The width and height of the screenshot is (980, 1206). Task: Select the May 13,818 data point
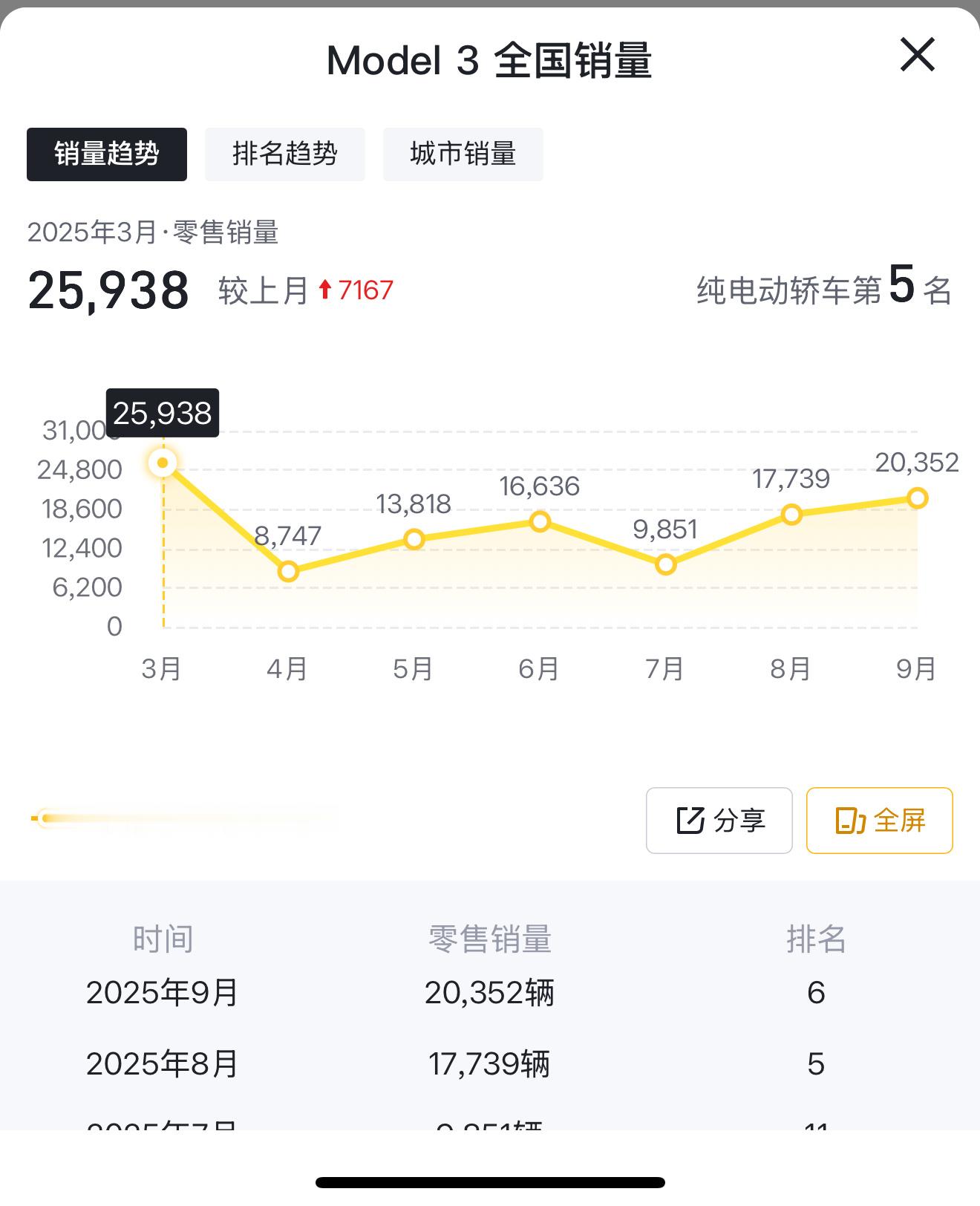[414, 540]
